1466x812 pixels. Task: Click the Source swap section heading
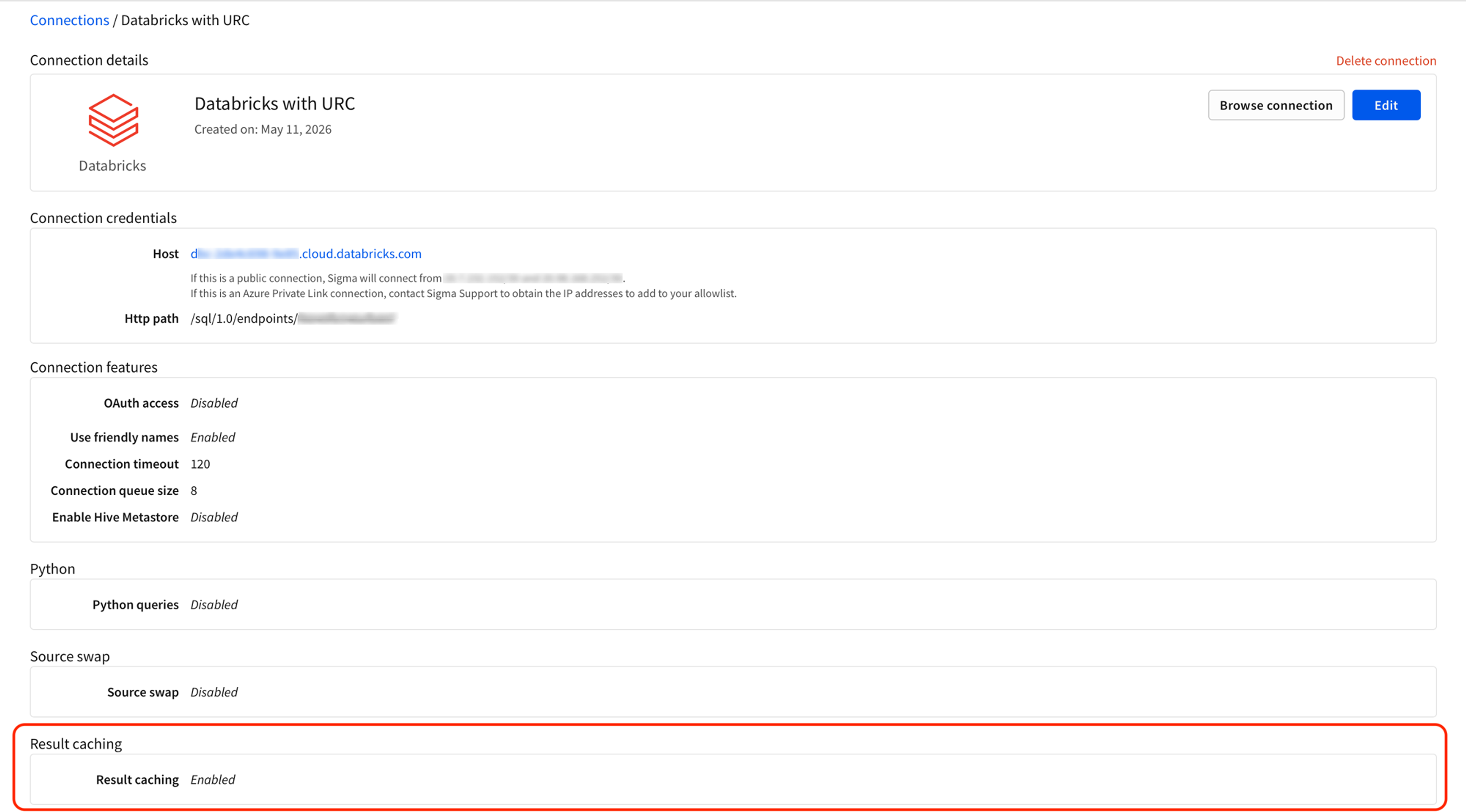[x=69, y=656]
